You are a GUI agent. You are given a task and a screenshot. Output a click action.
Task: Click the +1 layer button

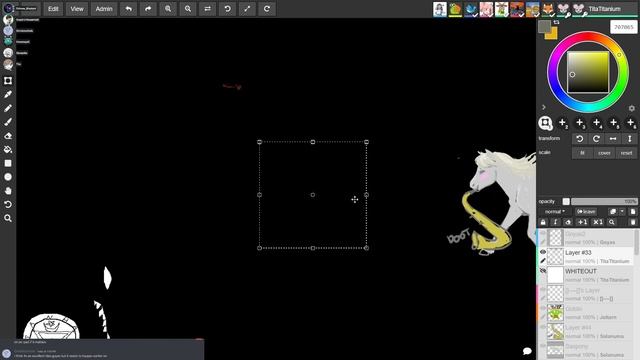582,222
